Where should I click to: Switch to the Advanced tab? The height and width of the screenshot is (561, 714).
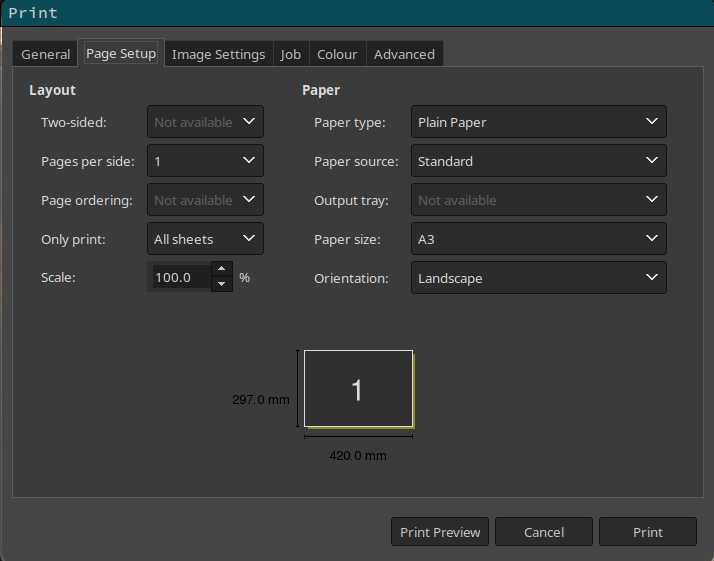[x=404, y=54]
